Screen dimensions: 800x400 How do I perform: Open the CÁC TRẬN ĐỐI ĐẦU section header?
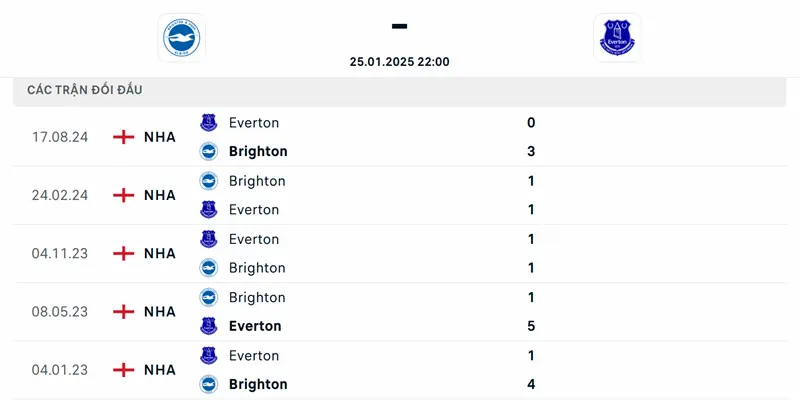(85, 90)
